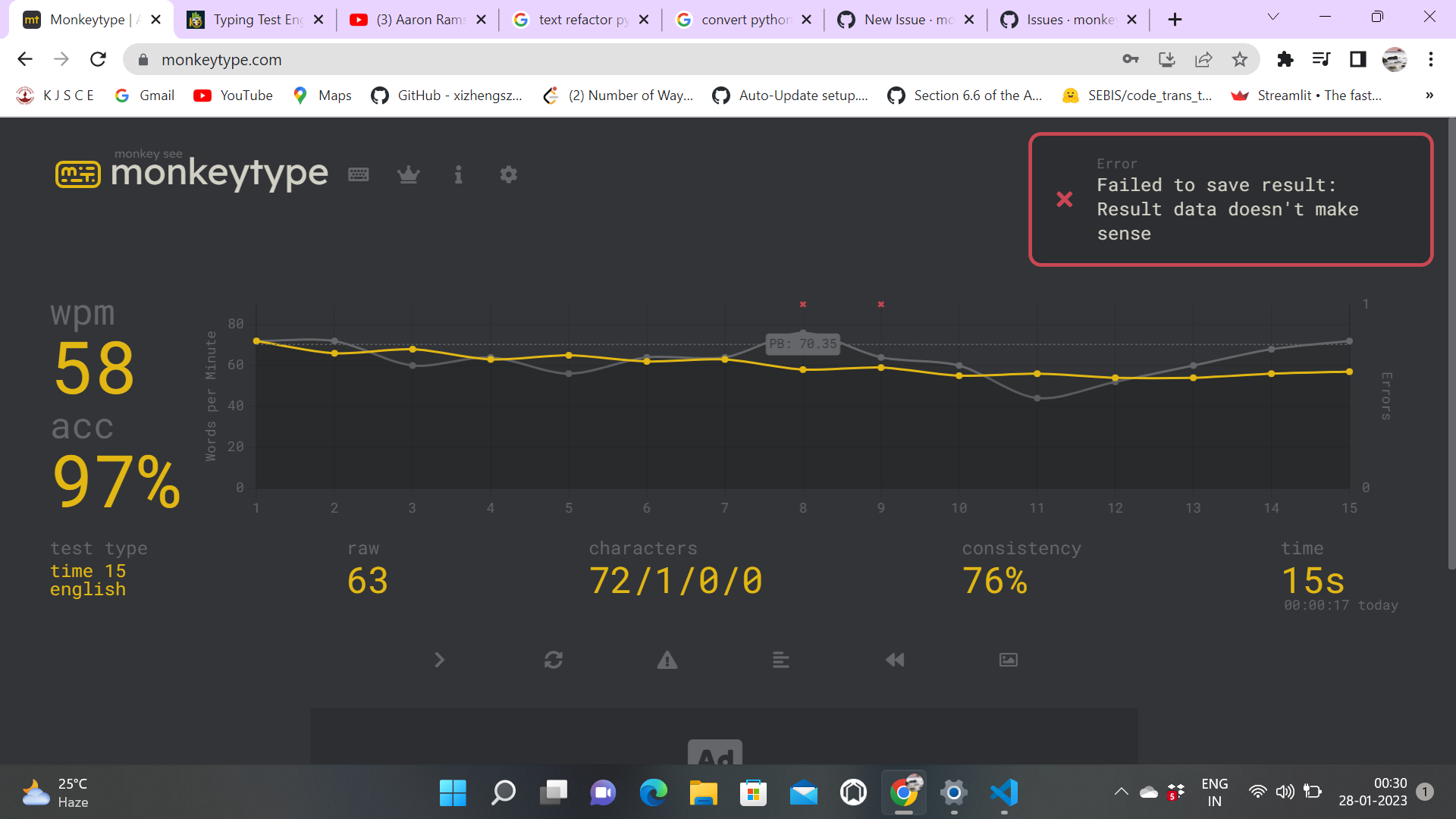Practice missed words using list icon
Viewport: 1456px width, 819px height.
pyautogui.click(x=780, y=660)
